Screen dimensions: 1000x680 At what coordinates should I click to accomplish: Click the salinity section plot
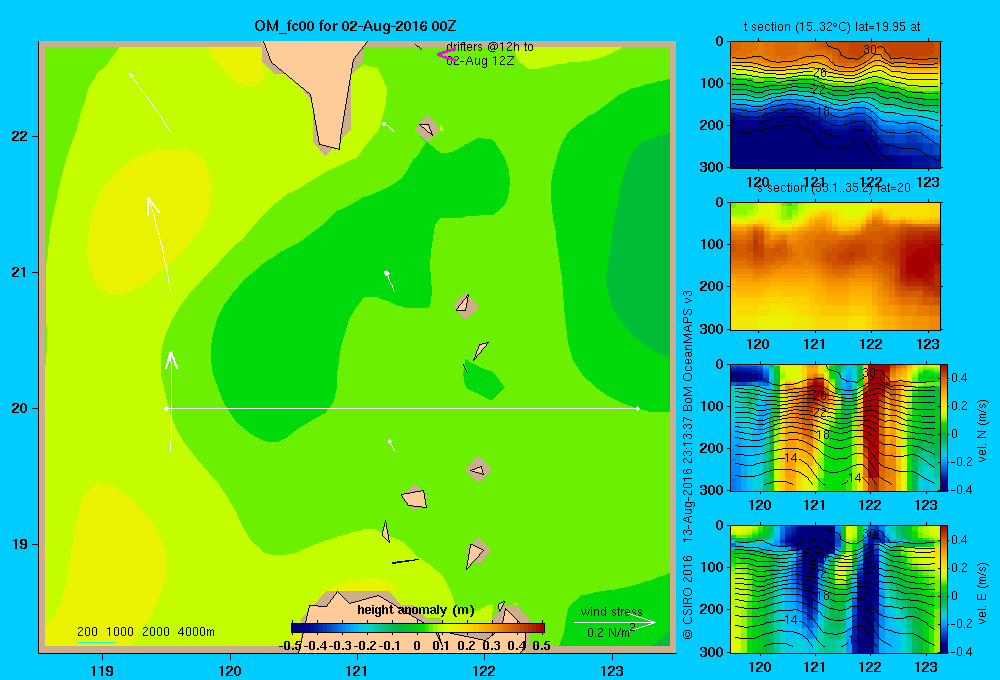(x=835, y=266)
